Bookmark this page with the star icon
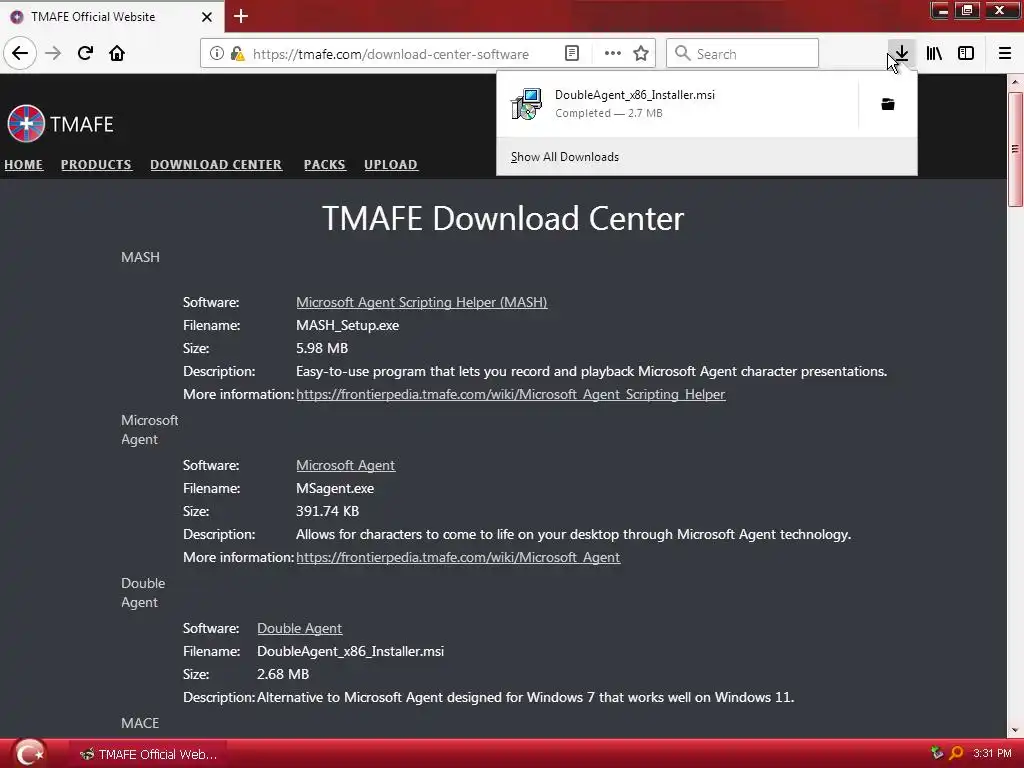The height and width of the screenshot is (768, 1024). click(x=641, y=54)
